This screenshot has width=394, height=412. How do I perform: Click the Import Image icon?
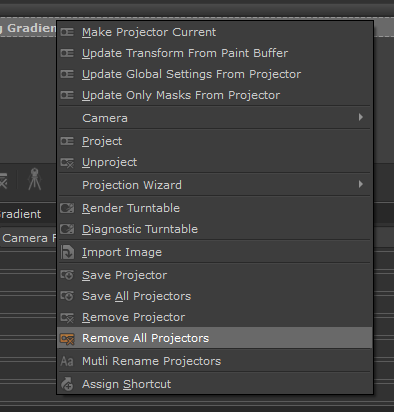(67, 252)
